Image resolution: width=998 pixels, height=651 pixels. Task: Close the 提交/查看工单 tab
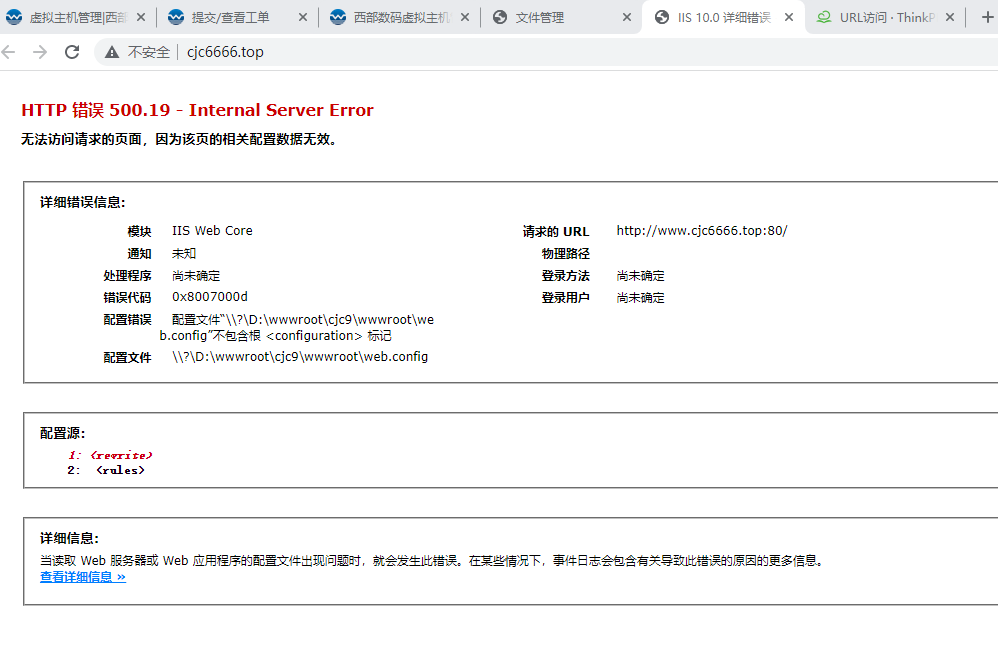click(x=303, y=17)
